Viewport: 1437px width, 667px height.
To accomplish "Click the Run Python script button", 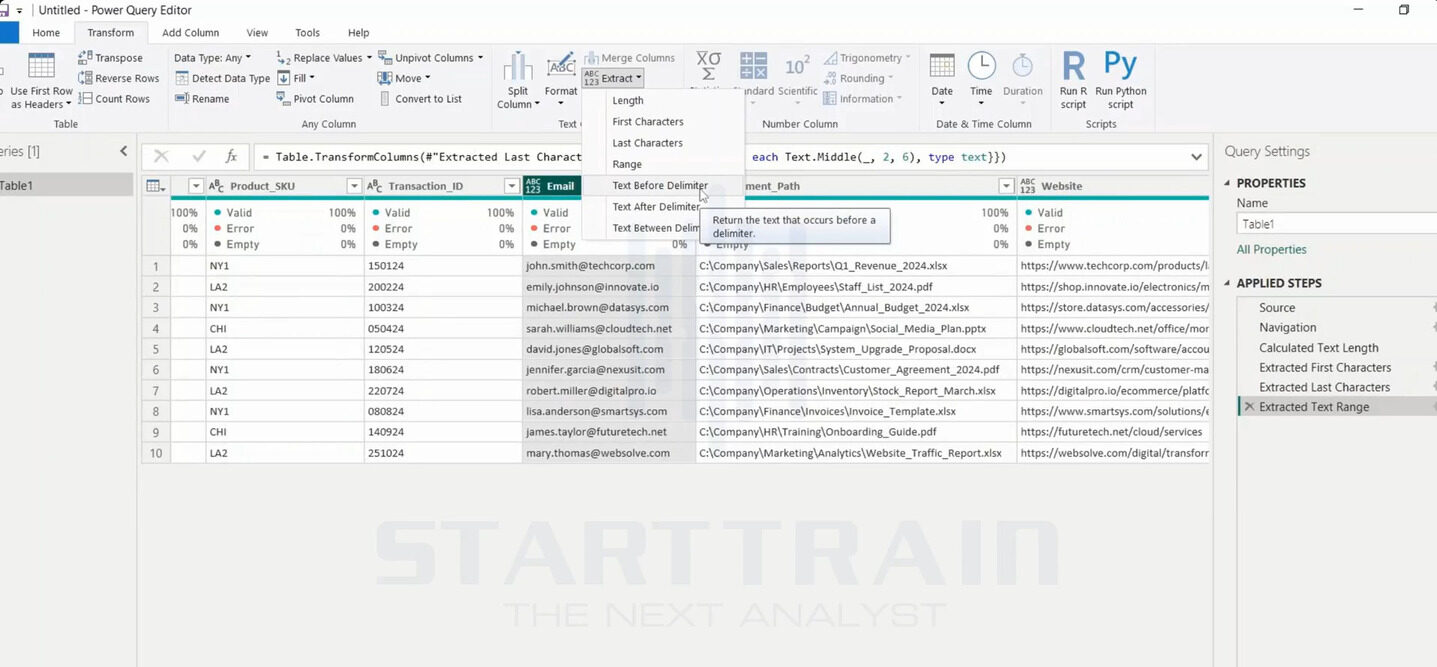I will tap(1120, 80).
